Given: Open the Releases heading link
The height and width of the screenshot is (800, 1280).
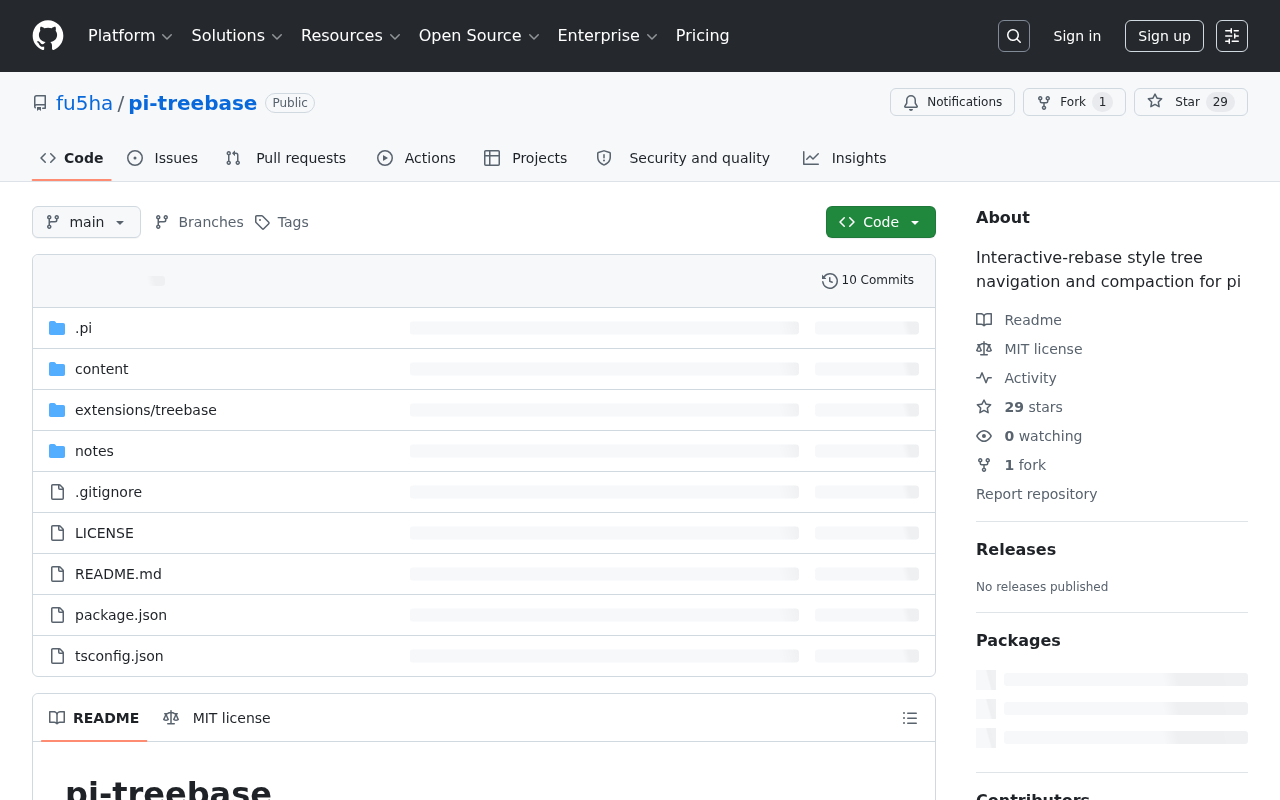Looking at the screenshot, I should tap(1016, 549).
